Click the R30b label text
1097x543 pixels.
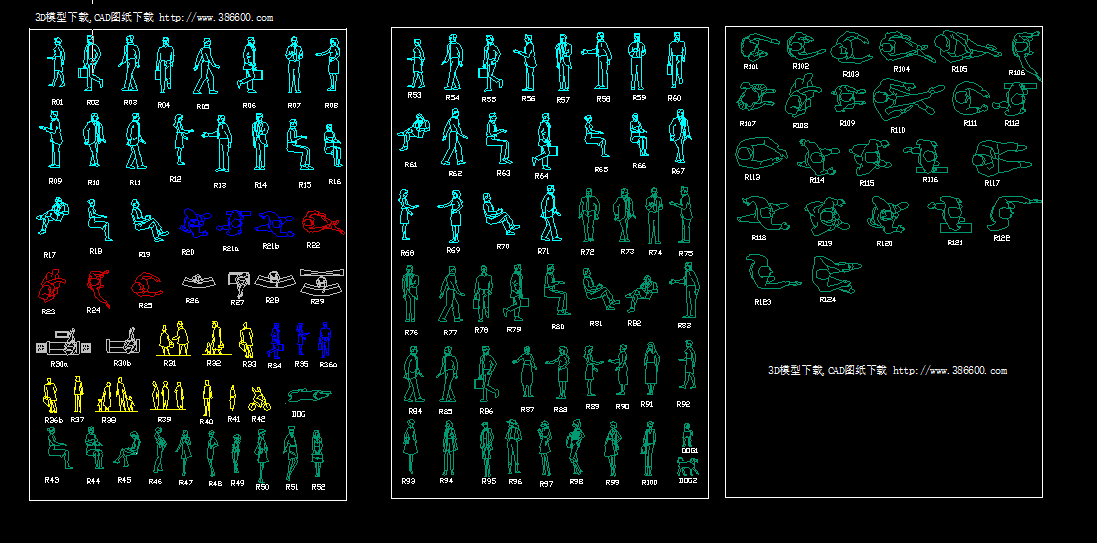pos(122,364)
